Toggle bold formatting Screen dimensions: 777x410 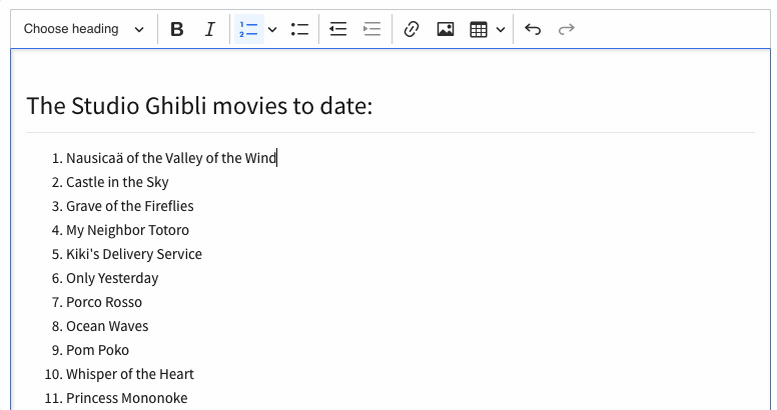(177, 29)
